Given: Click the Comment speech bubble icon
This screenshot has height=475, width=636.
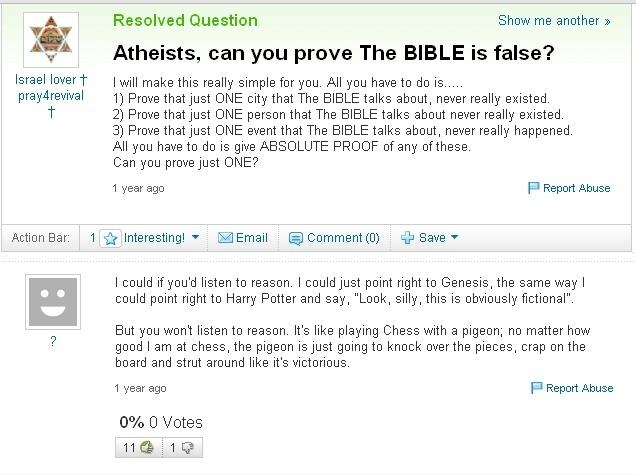Looking at the screenshot, I should [x=295, y=238].
